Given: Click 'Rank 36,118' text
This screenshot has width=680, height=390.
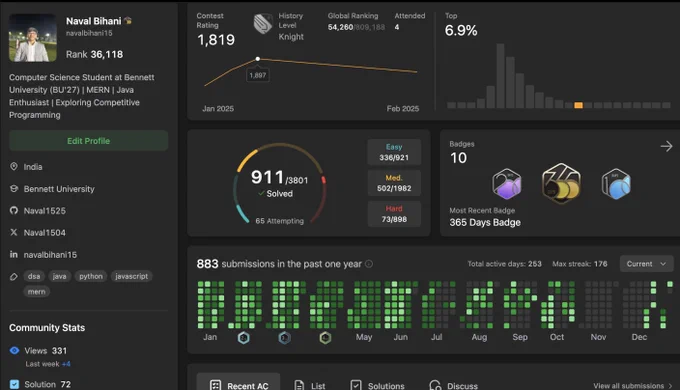Looking at the screenshot, I should 95,54.
